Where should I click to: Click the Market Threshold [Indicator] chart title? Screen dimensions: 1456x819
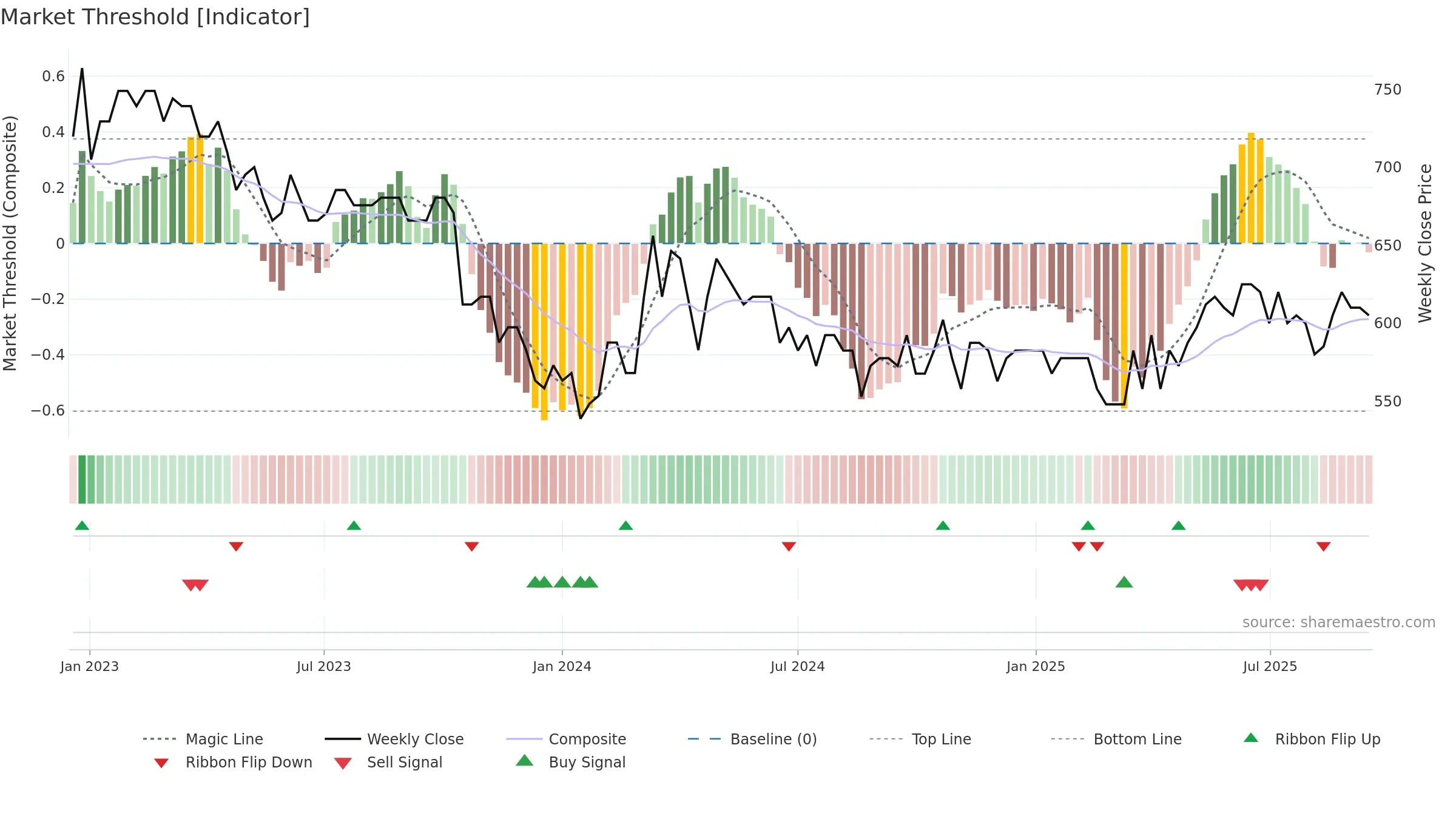point(155,17)
